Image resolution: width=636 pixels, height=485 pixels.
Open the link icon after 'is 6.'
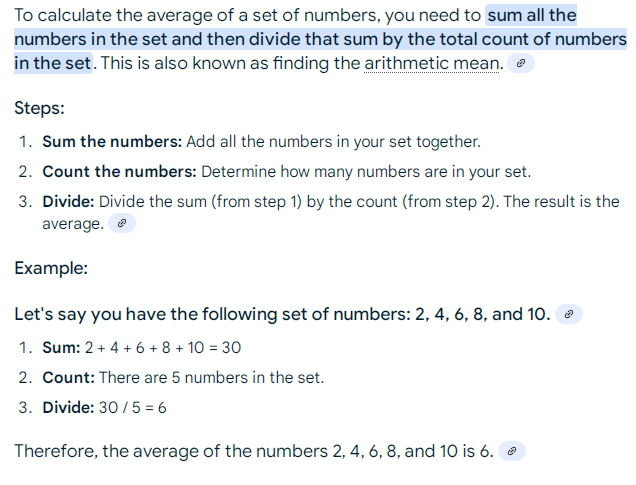pos(512,451)
